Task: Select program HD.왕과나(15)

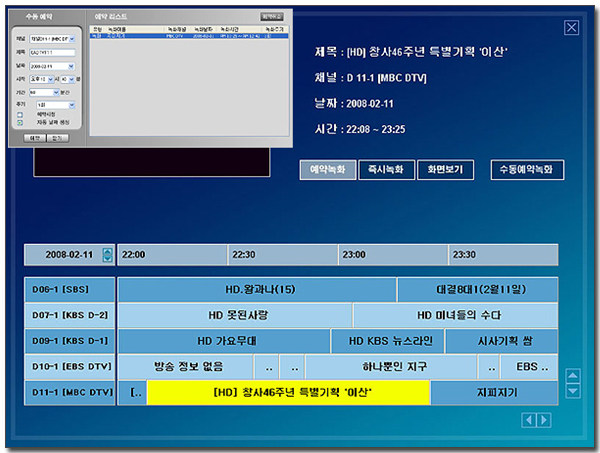Action: pyautogui.click(x=257, y=290)
